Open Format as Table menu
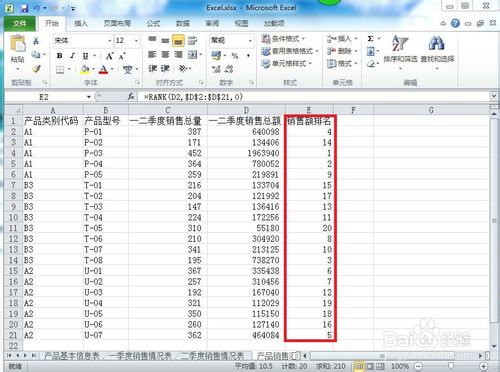The image size is (500, 372). point(290,51)
